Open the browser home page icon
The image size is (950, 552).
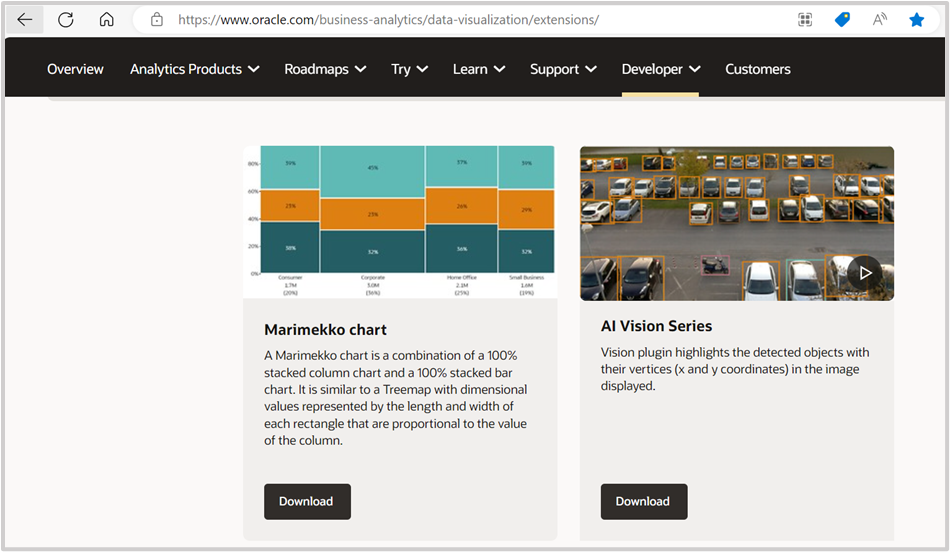(x=107, y=20)
